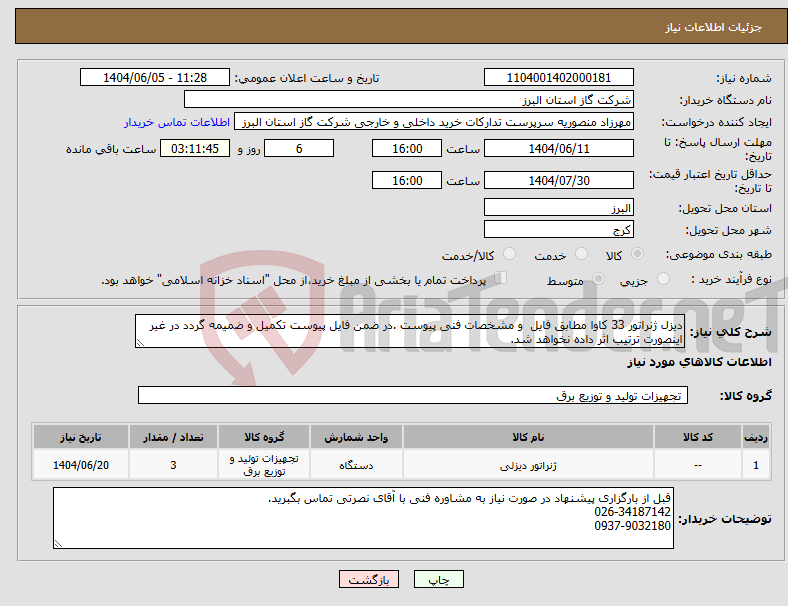Click the goods group field تجهیزات تولید و توزیع برق

[x=413, y=395]
